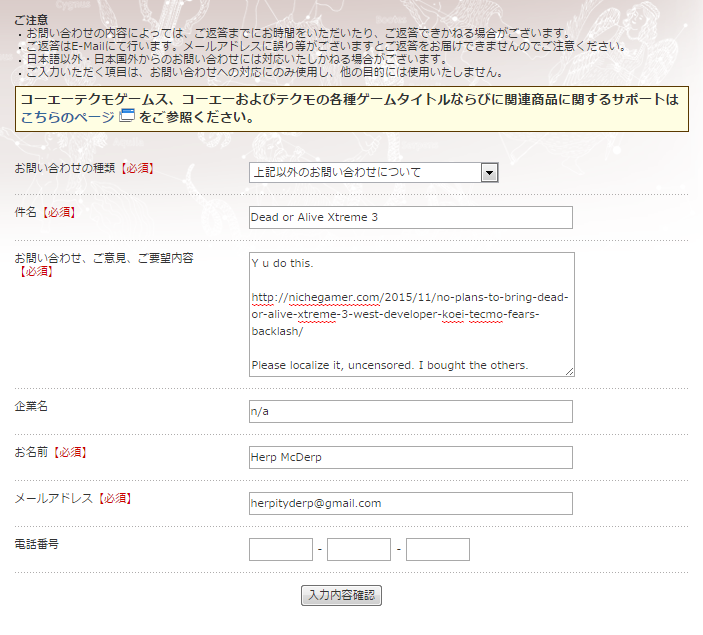Viewport: 703px width, 635px height.
Task: Click the ご注意 heading text
Action: click(31, 20)
